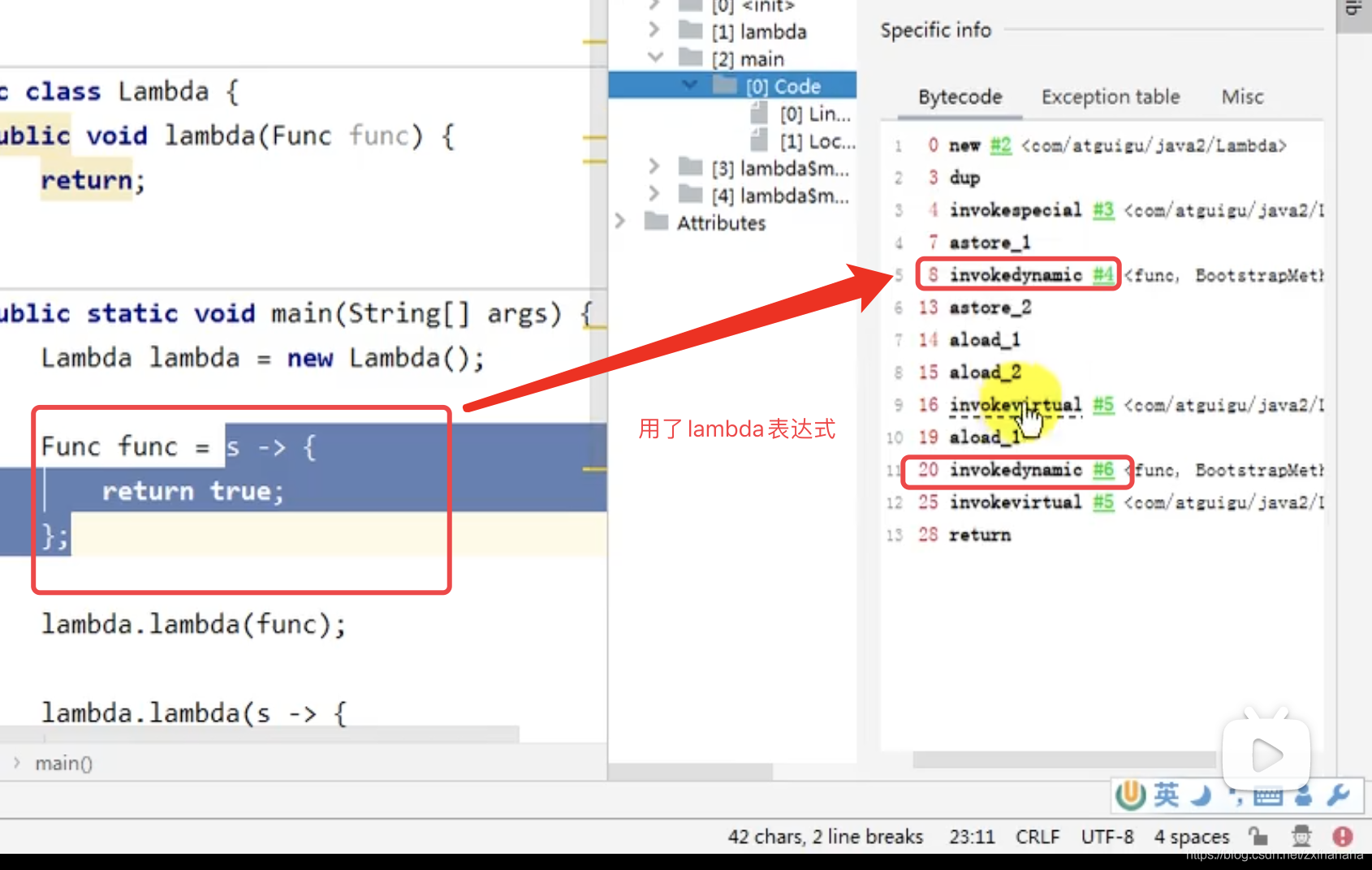The height and width of the screenshot is (870, 1372).
Task: Click the 'Specific info' heading
Action: pyautogui.click(x=935, y=30)
